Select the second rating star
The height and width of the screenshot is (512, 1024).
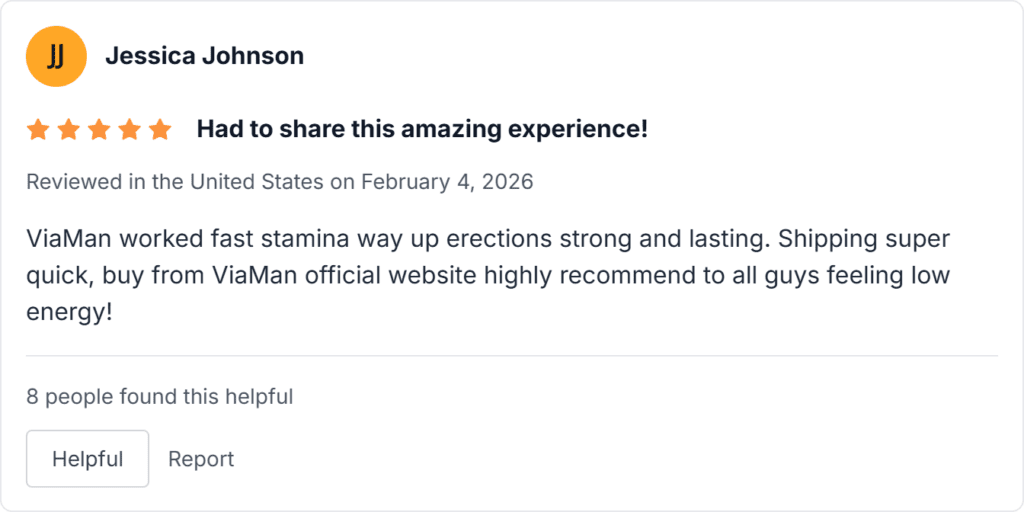click(x=68, y=129)
